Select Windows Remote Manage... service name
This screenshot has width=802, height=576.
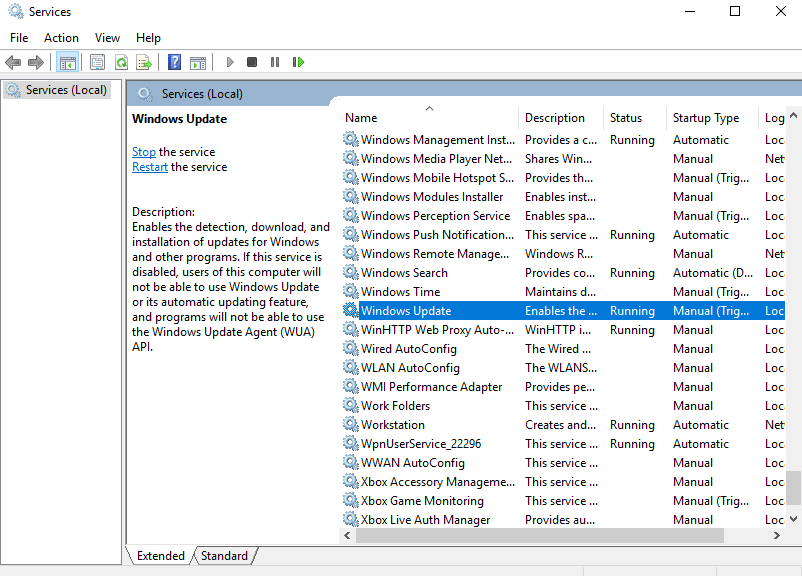click(x=435, y=253)
